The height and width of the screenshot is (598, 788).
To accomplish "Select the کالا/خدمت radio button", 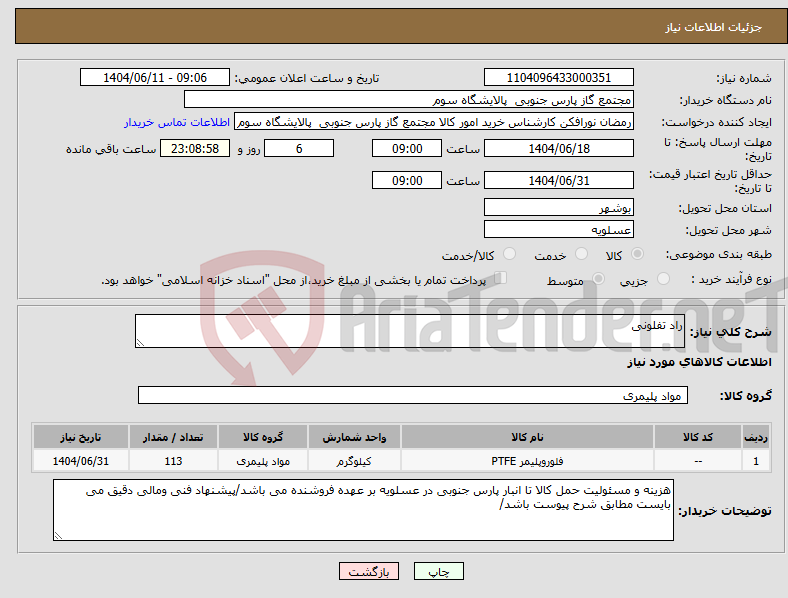I will coord(510,254).
